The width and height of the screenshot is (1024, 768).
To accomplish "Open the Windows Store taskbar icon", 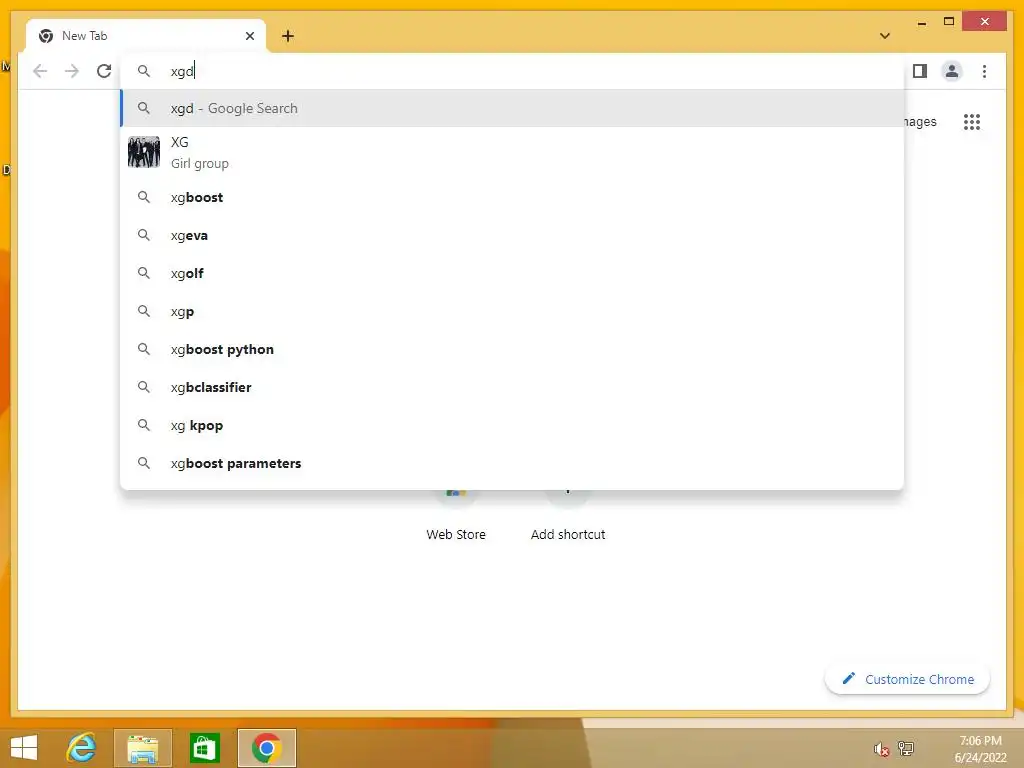I will click(x=204, y=748).
